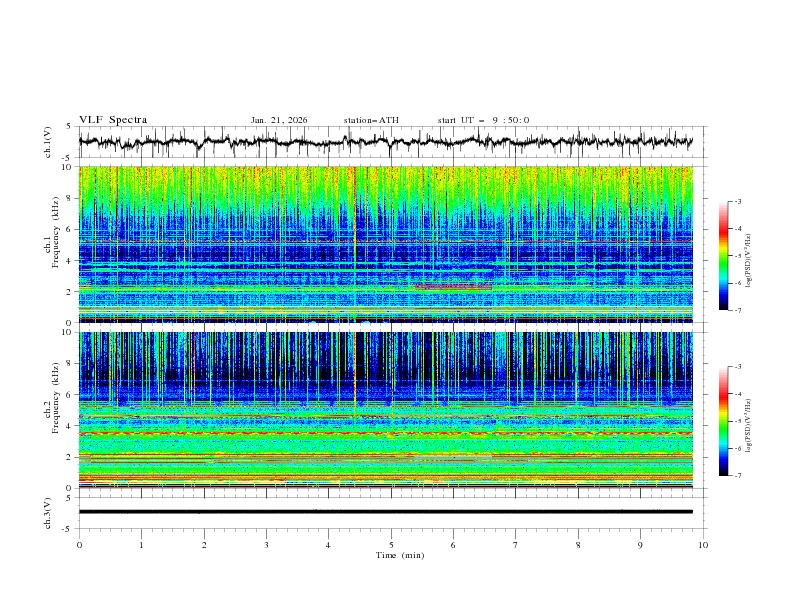Viewport: 792px width, 612px height.
Task: Click the ch.2 color bar "log(PSD)(V²/Hz)" label
Action: [x=749, y=425]
